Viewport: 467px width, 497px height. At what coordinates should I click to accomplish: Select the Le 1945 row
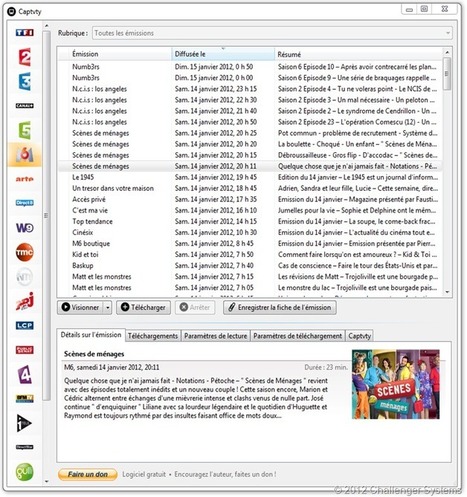point(250,177)
